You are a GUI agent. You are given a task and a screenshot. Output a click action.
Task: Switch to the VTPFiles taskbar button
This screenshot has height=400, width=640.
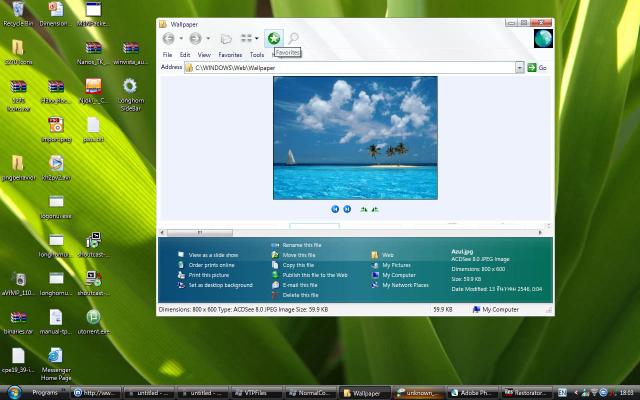coord(257,393)
